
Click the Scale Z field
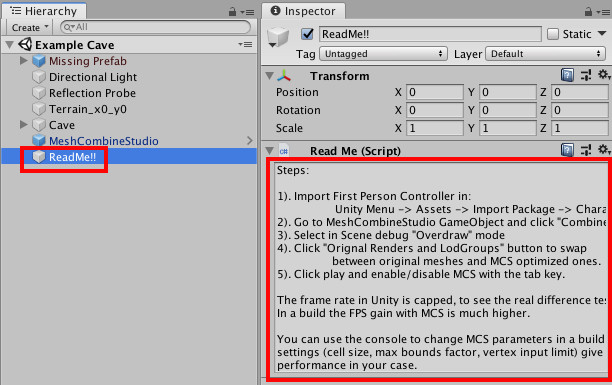tap(580, 128)
